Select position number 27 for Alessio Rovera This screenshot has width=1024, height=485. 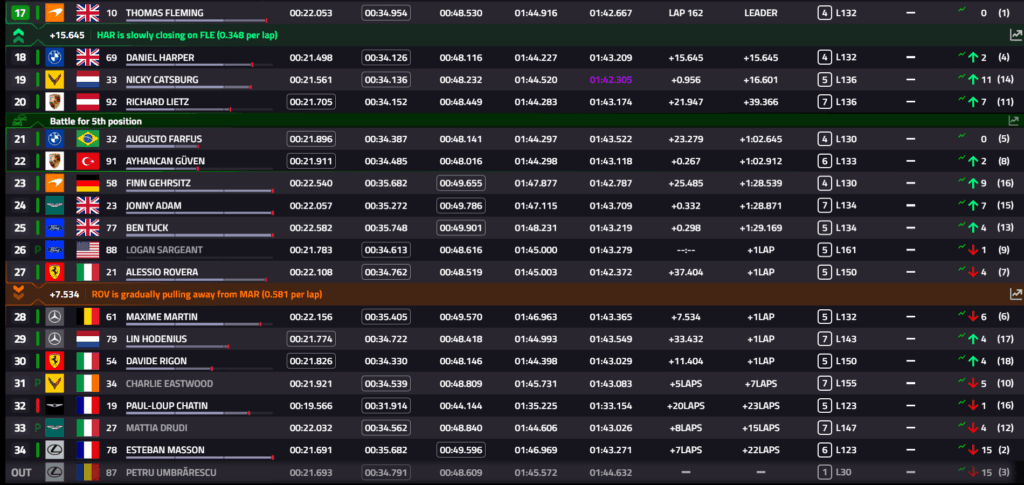(20, 272)
